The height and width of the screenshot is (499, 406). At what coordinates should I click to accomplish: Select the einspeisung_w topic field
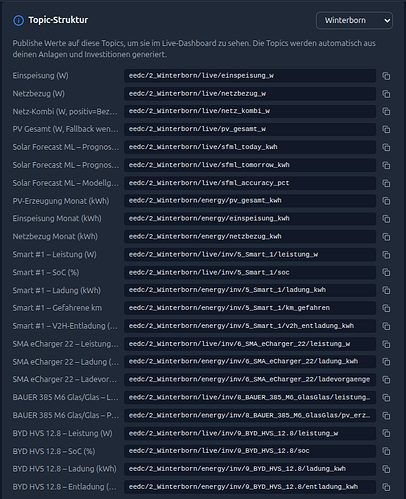tap(250, 76)
